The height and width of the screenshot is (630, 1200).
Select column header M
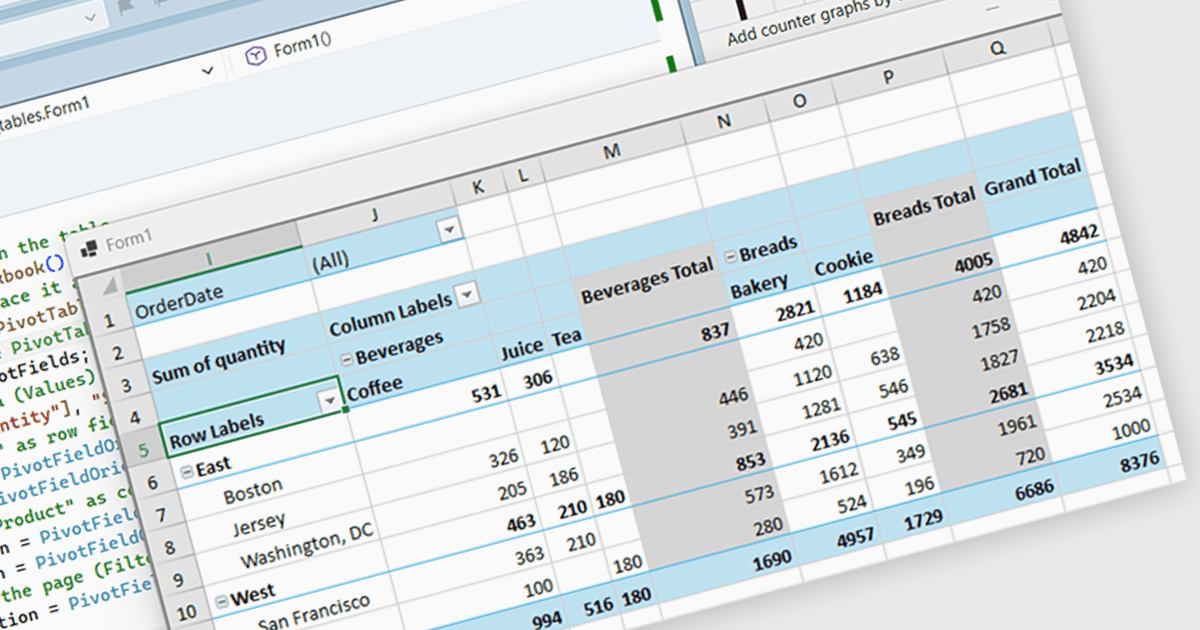(x=612, y=150)
